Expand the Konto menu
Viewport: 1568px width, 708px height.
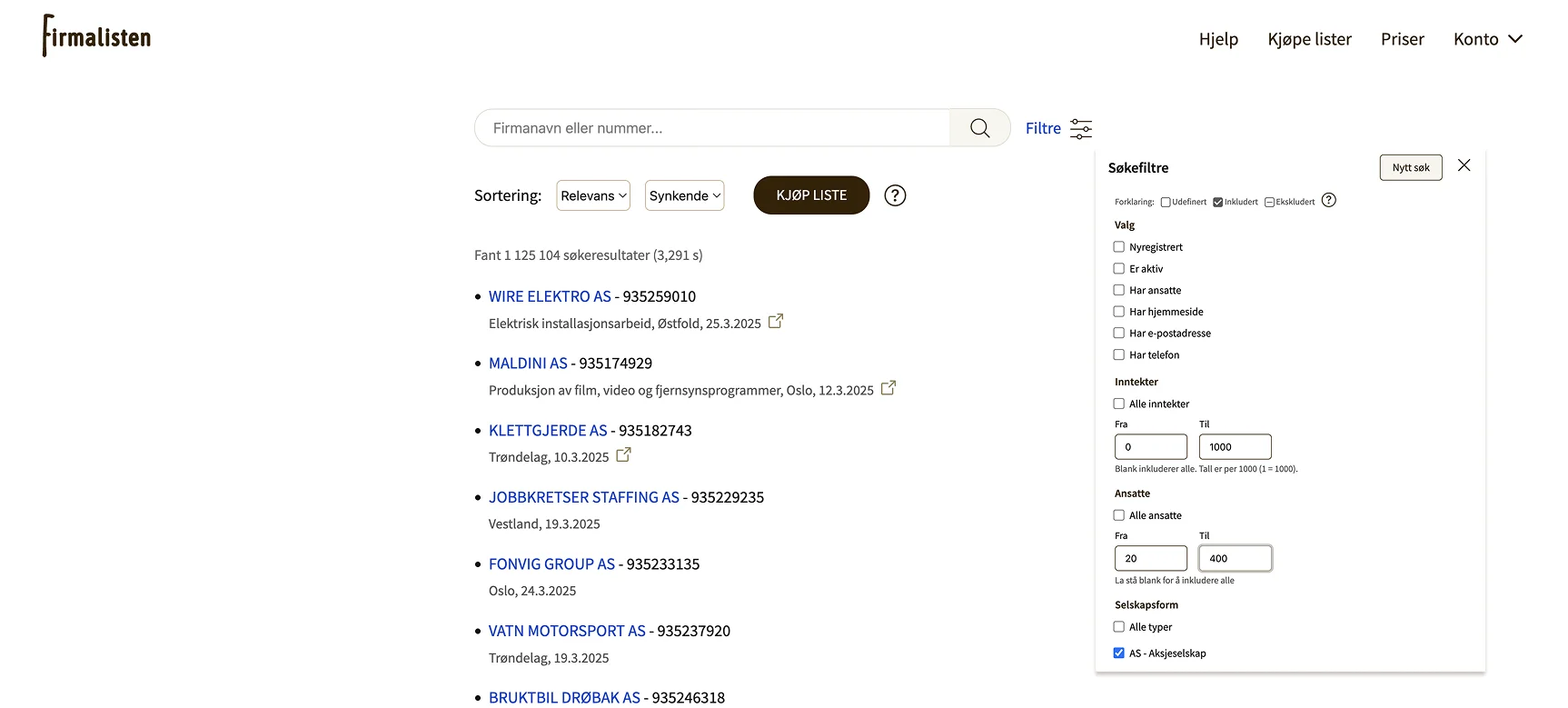1487,39
